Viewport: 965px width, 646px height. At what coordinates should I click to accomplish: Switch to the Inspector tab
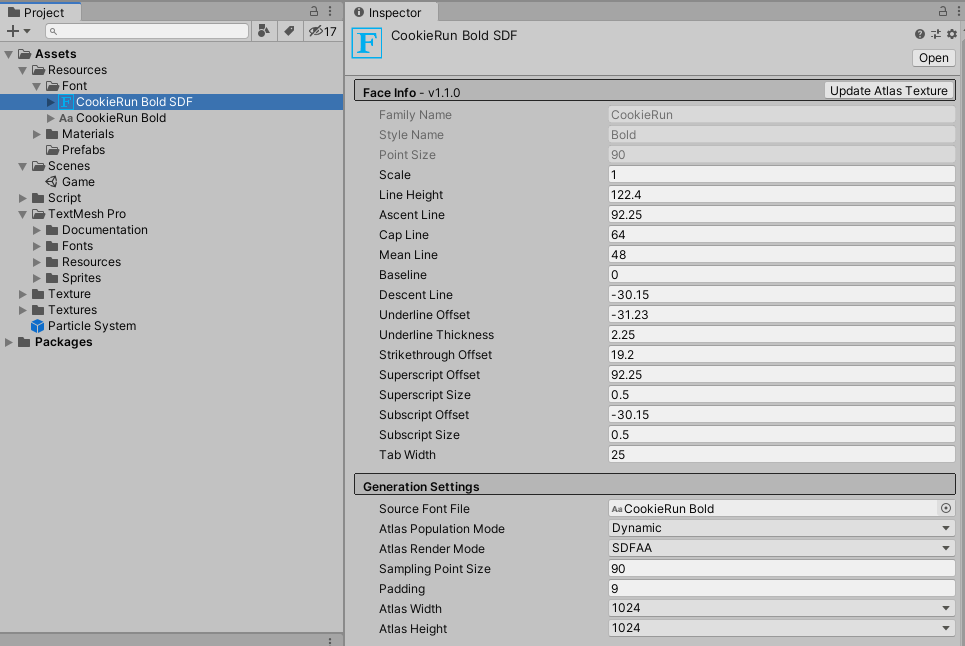[392, 12]
